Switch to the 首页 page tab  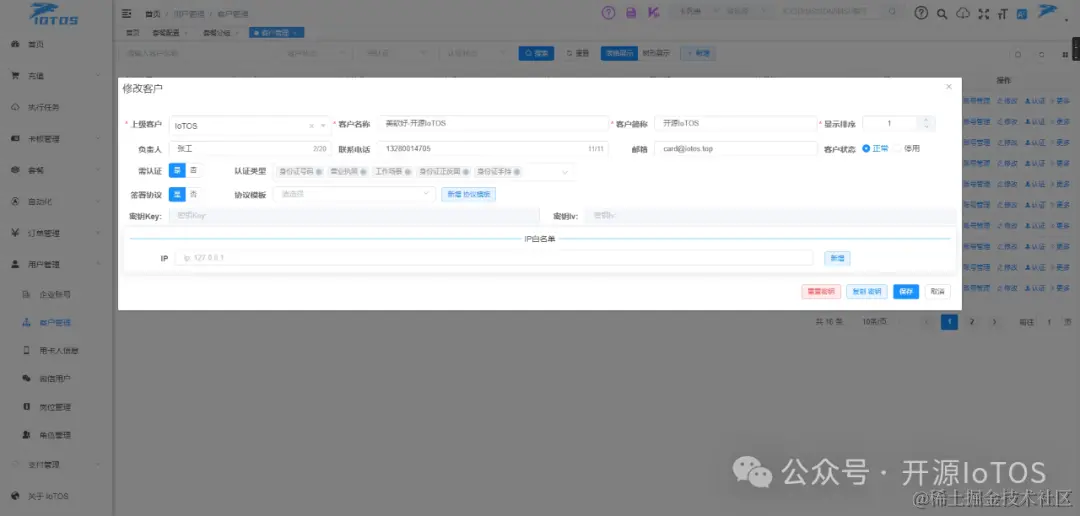pos(132,33)
